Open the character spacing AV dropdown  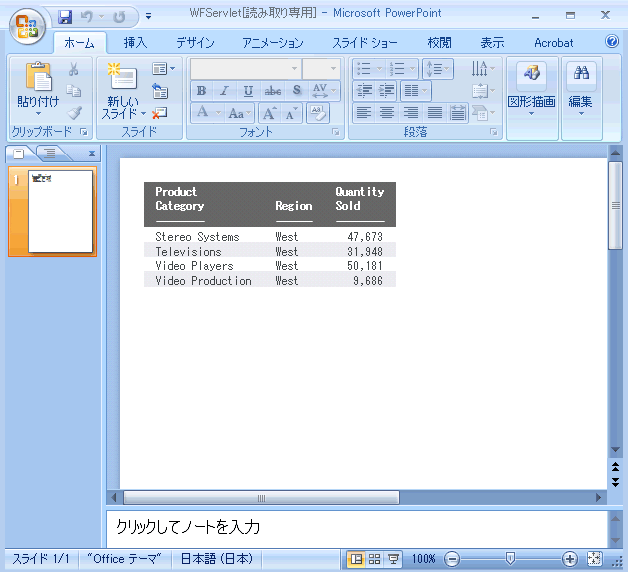324,91
